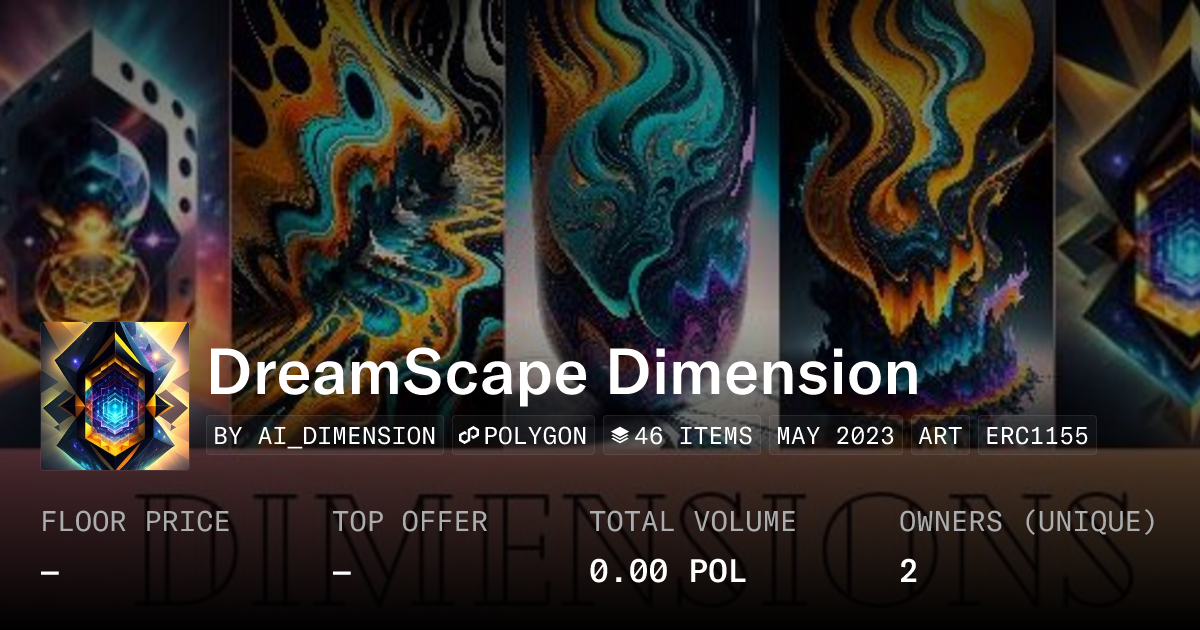Click the DreamScape Dimension title
1200x630 pixels.
[563, 373]
